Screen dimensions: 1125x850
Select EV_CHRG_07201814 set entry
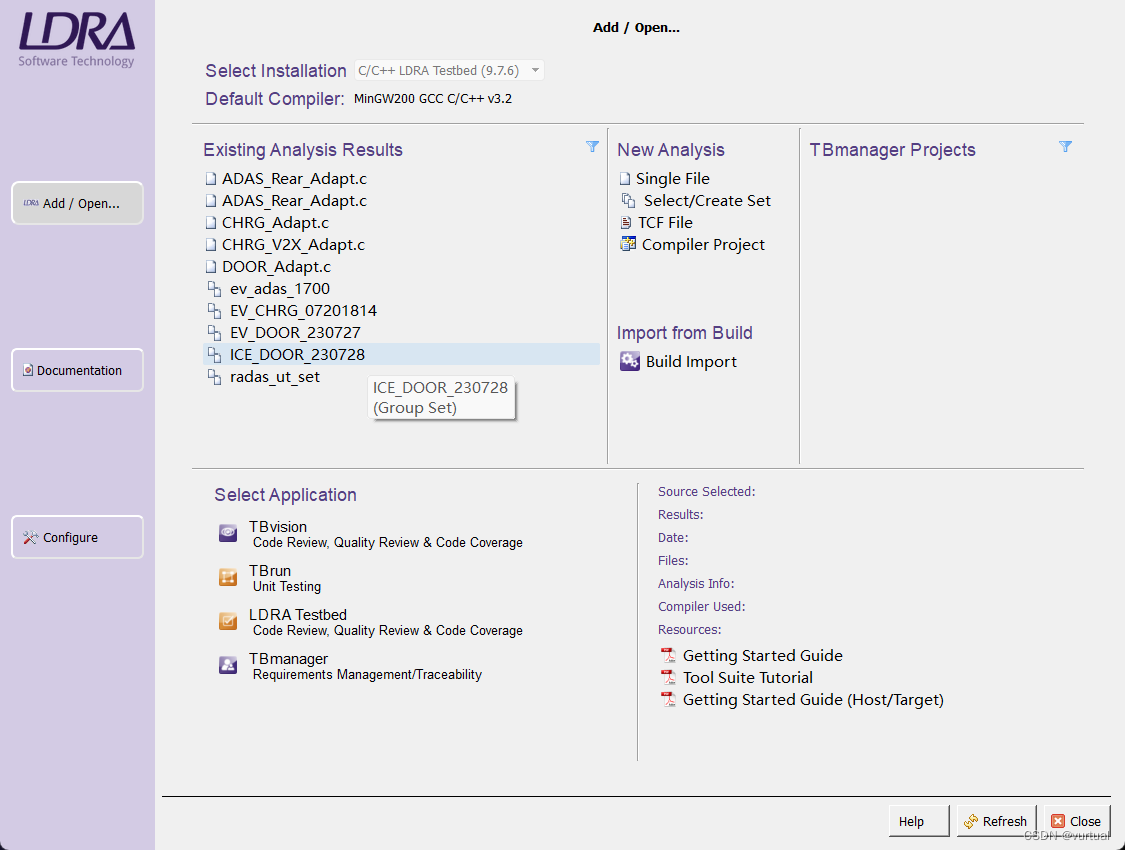coord(303,311)
